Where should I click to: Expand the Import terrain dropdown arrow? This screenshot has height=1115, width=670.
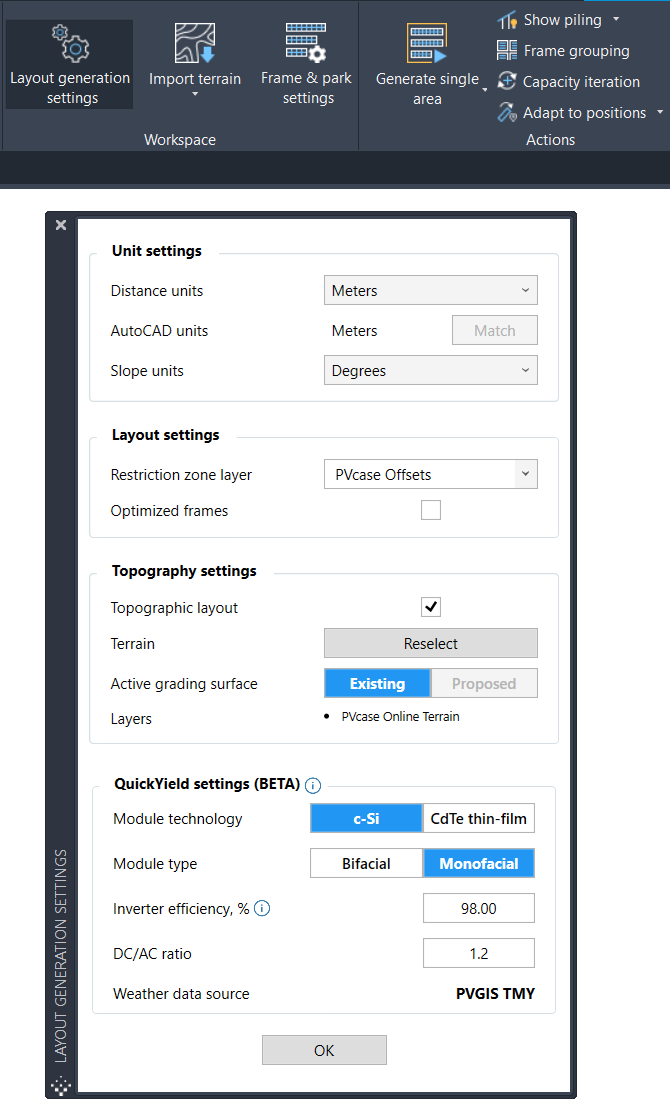[x=195, y=96]
